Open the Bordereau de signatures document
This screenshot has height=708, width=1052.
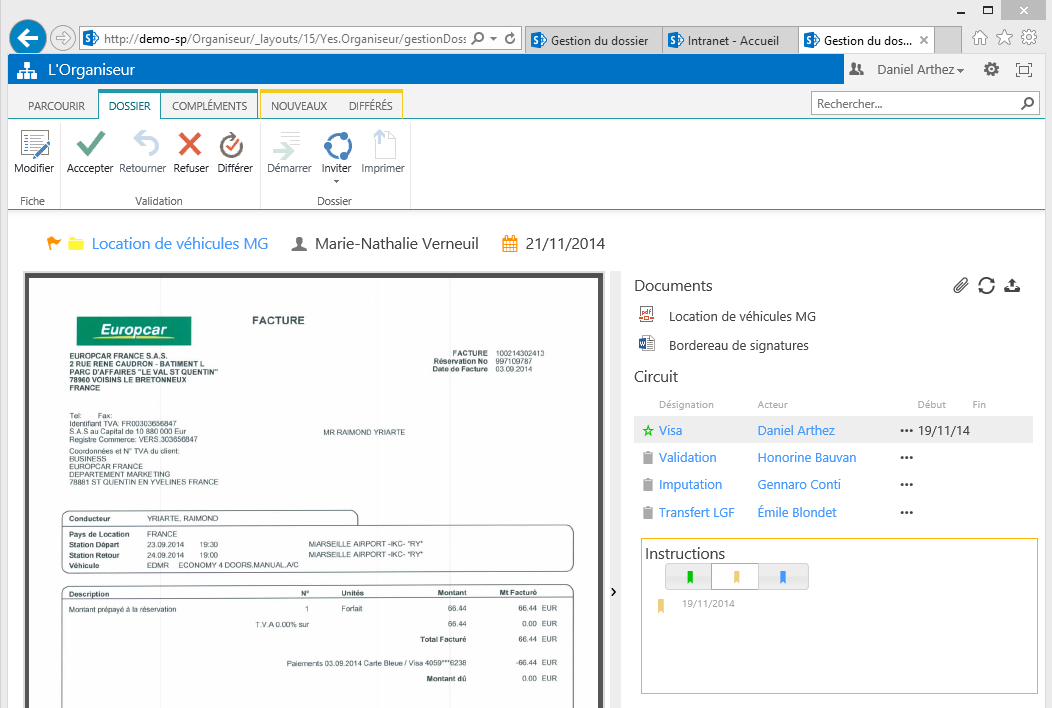tap(738, 345)
